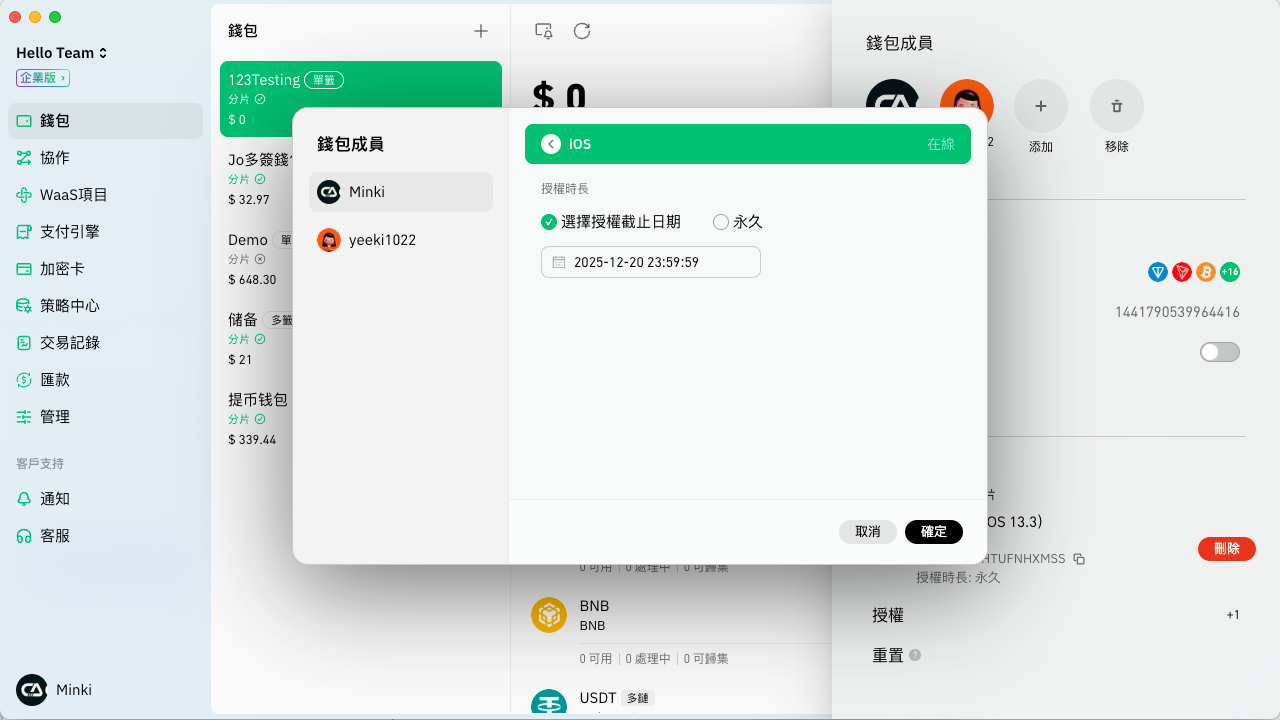Viewport: 1280px width, 720px height.
Task: Open the 企業版 plan expander
Action: tap(42, 77)
